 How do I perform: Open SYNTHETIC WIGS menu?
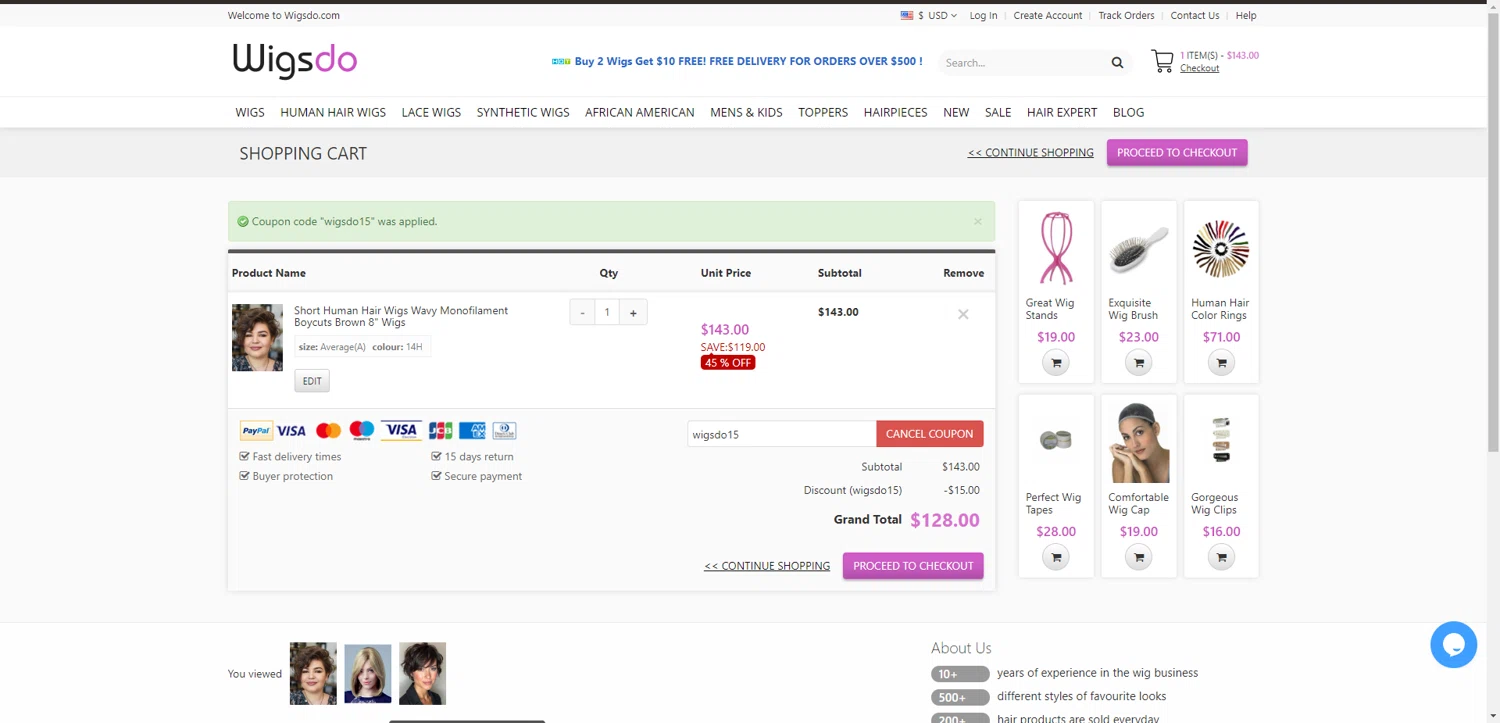(x=523, y=112)
